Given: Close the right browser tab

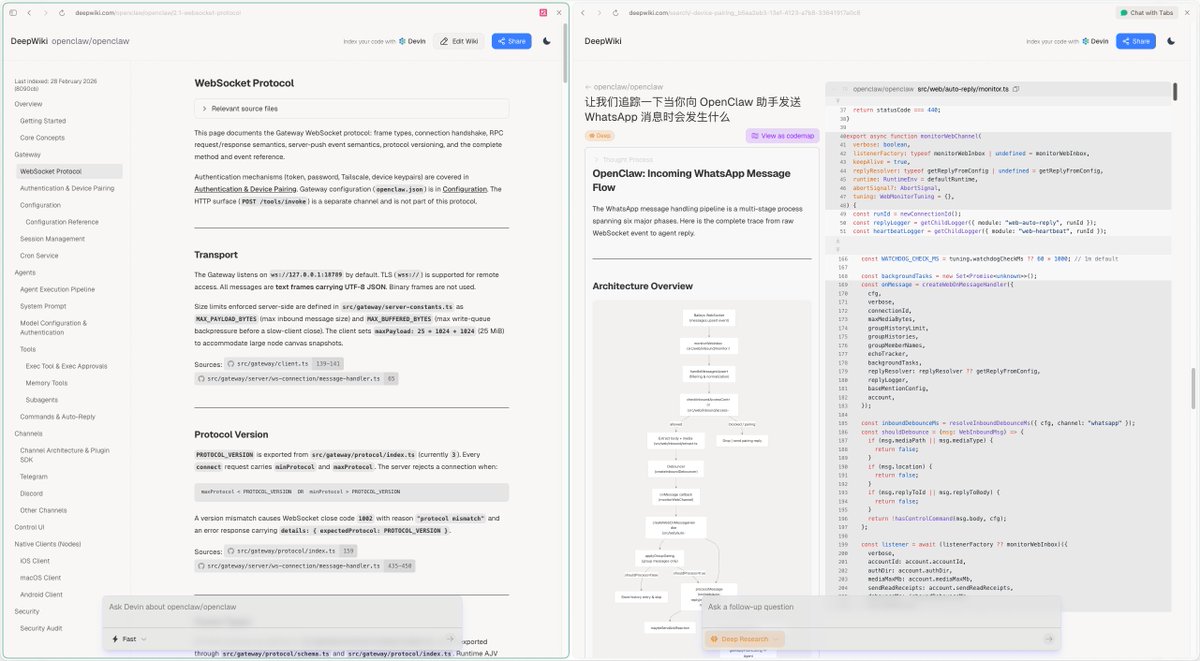Looking at the screenshot, I should click(1189, 12).
